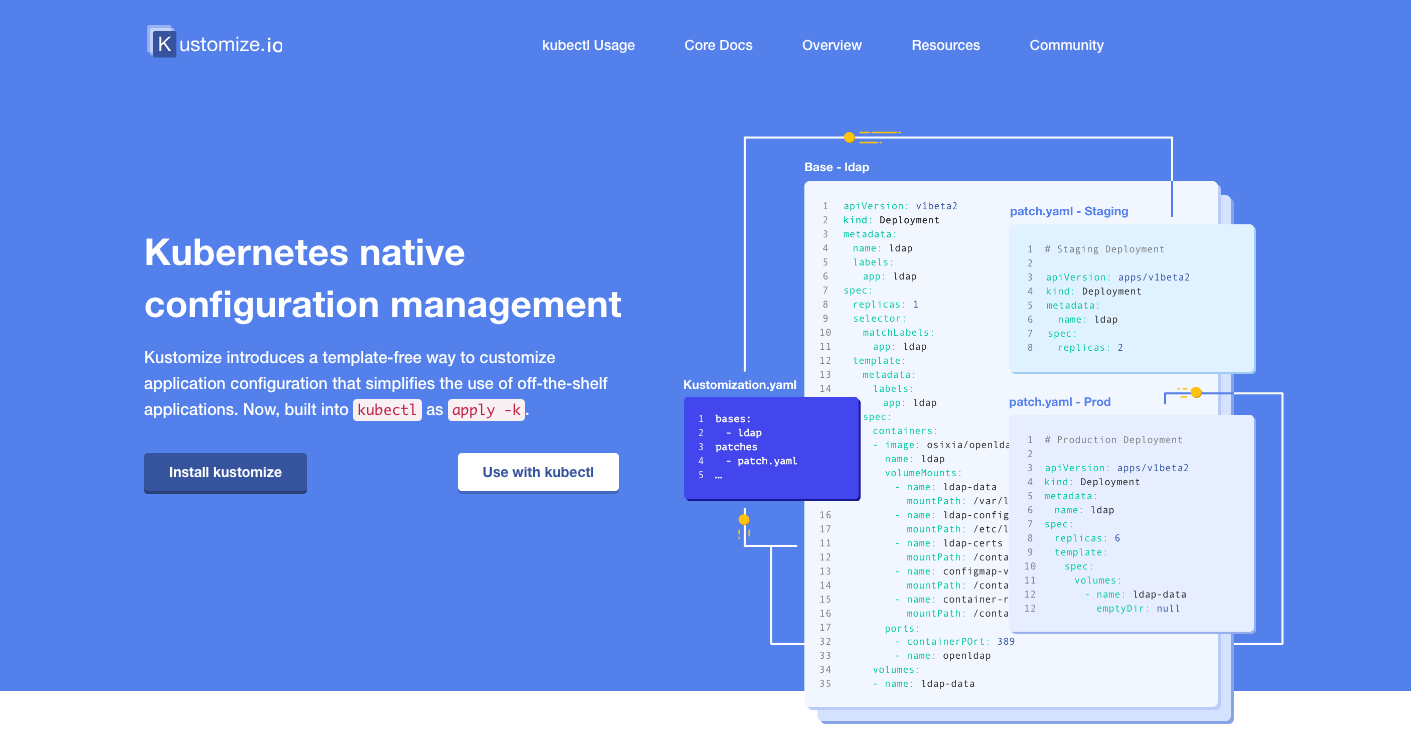This screenshot has height=751, width=1411.
Task: Click the '- patch.yaml' line in Kustomization card
Action: [x=762, y=461]
